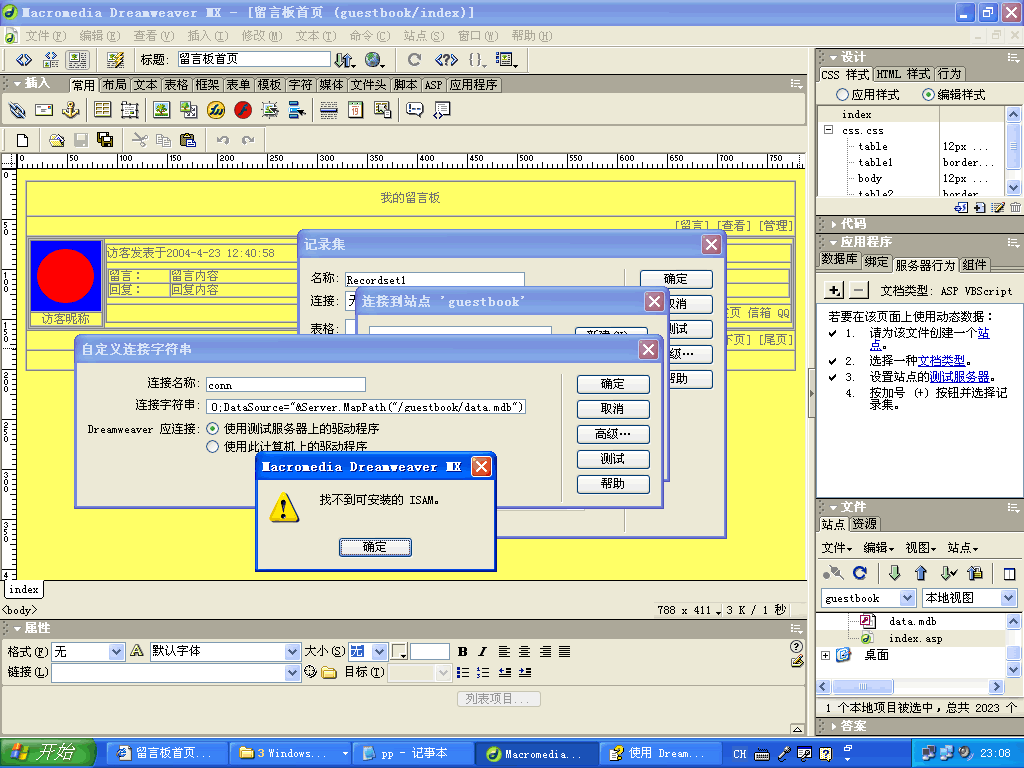Image resolution: width=1024 pixels, height=768 pixels.
Task: Collapse the 应用程序 panel group
Action: 833,242
